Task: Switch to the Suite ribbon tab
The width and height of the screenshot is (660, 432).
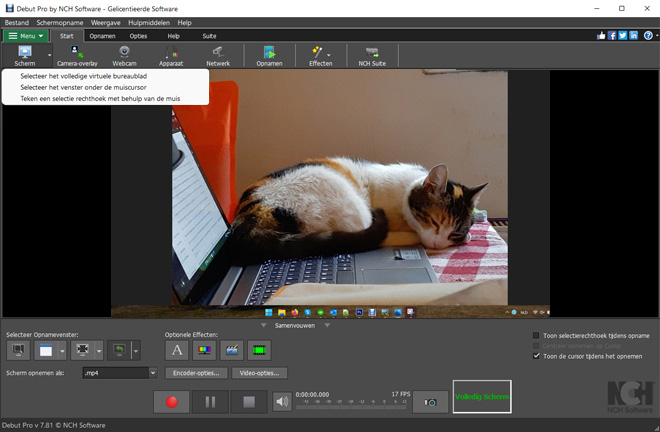Action: [209, 36]
